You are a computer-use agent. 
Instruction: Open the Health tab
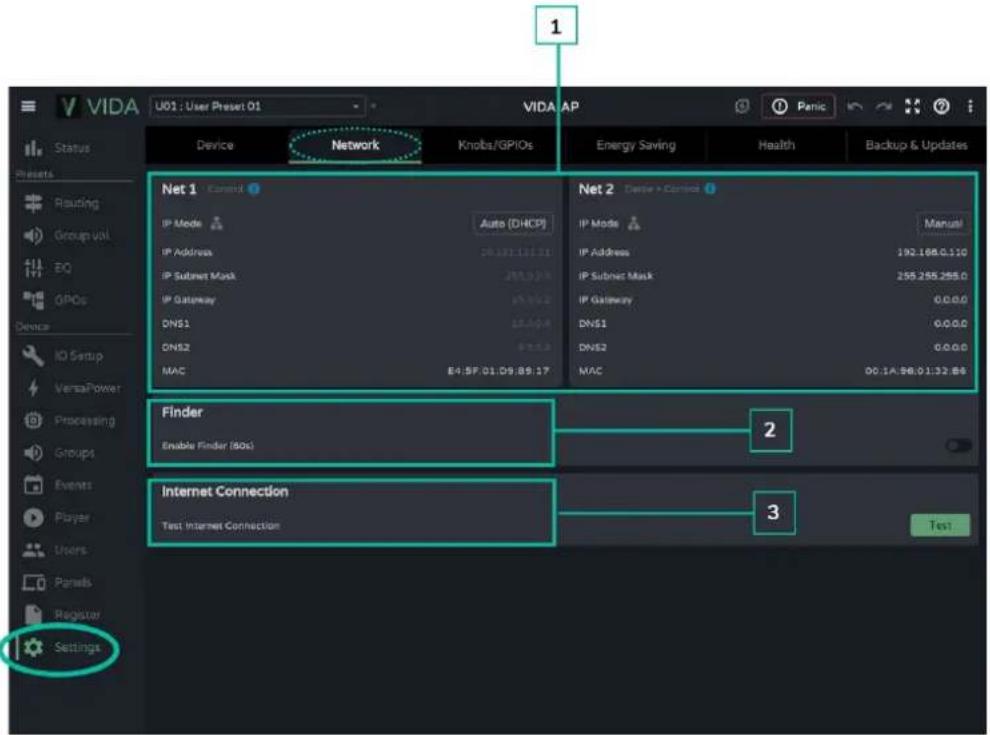coord(776,145)
